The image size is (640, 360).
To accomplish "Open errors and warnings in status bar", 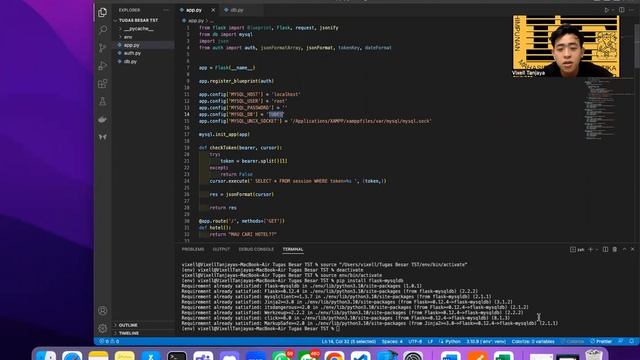I will [109, 341].
